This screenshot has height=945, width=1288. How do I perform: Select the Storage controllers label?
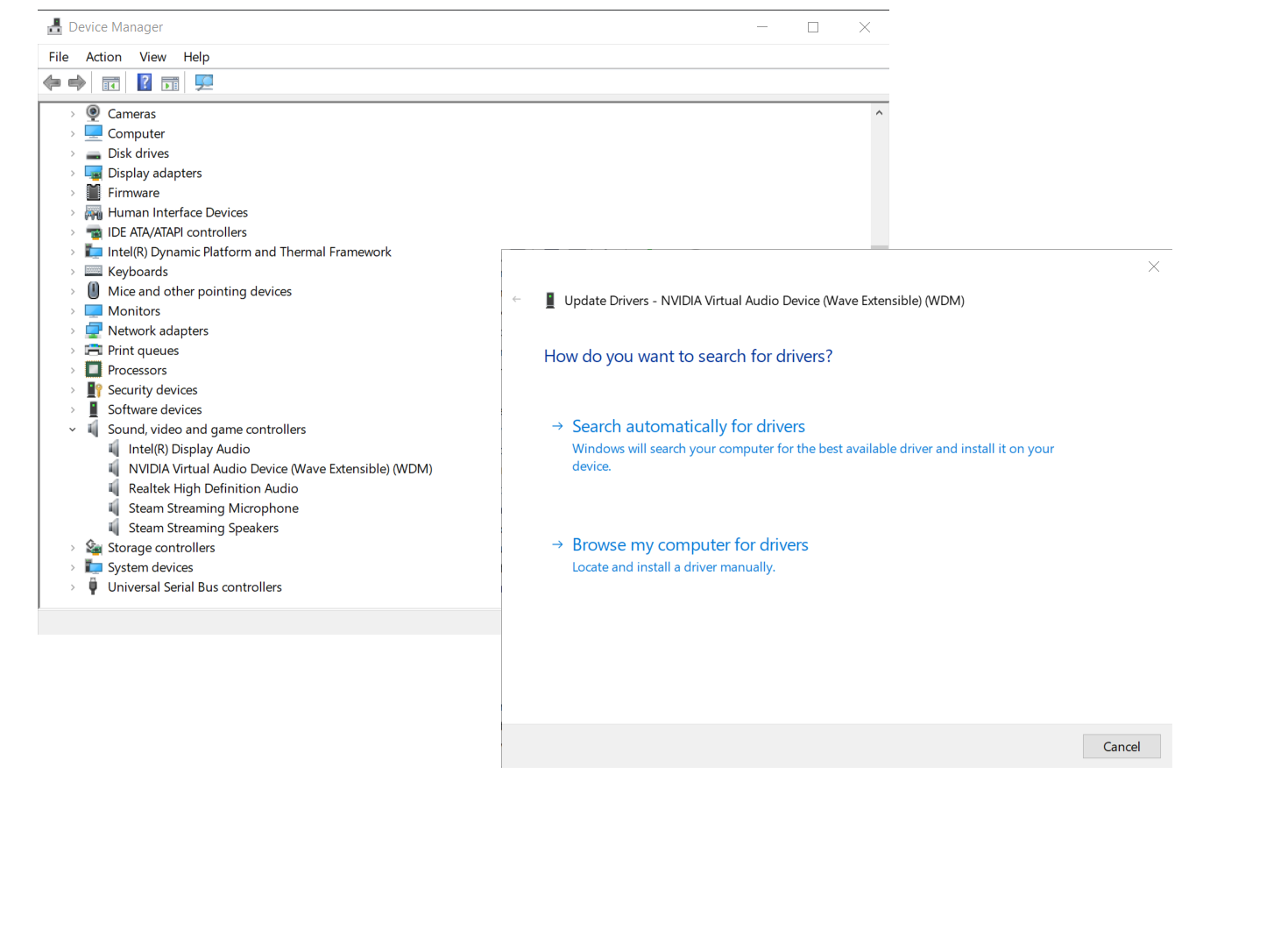pos(161,548)
